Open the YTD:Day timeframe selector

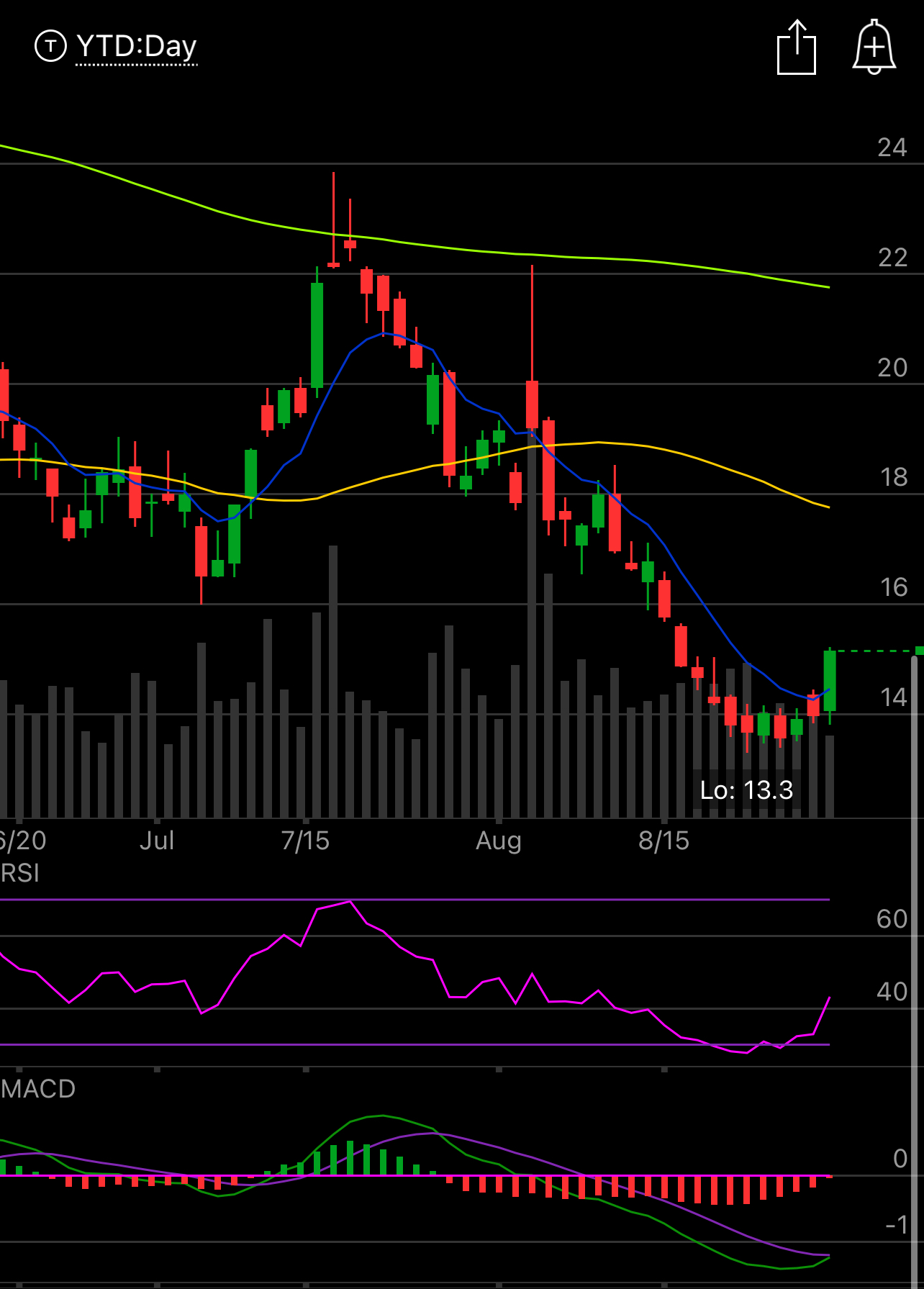[136, 47]
